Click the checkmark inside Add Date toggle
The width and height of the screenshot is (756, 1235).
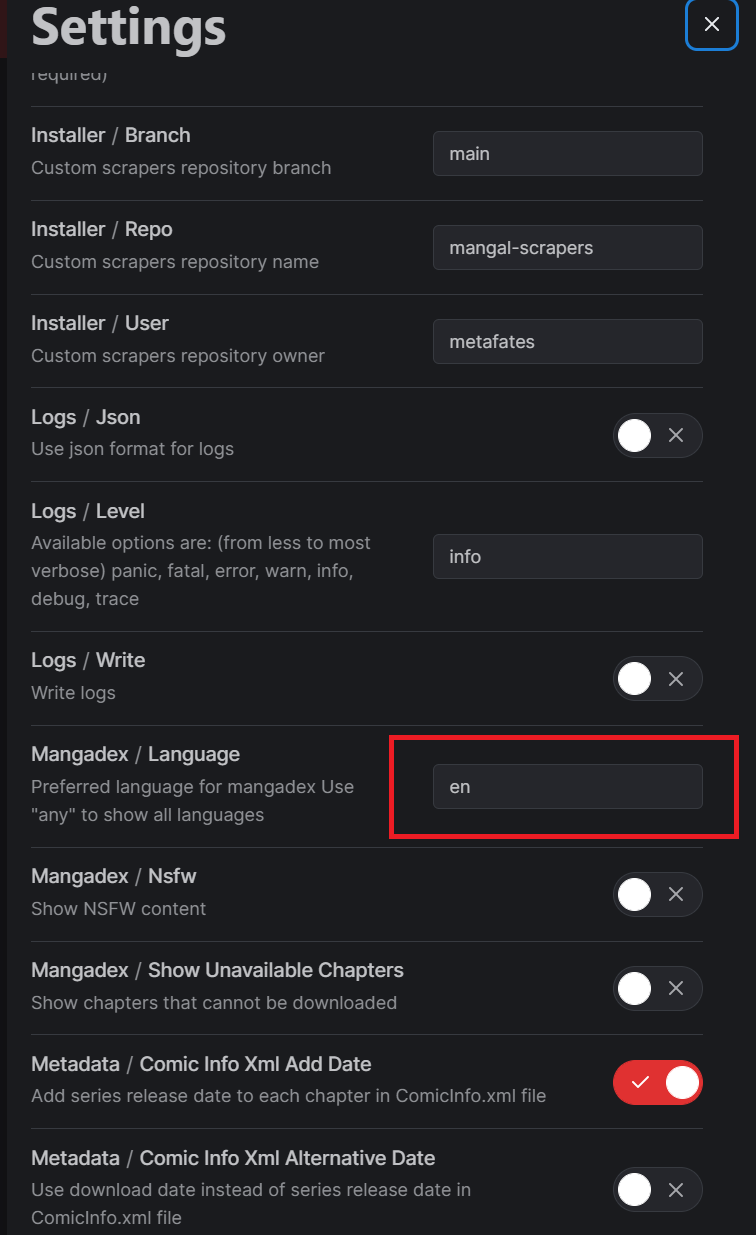point(641,1082)
